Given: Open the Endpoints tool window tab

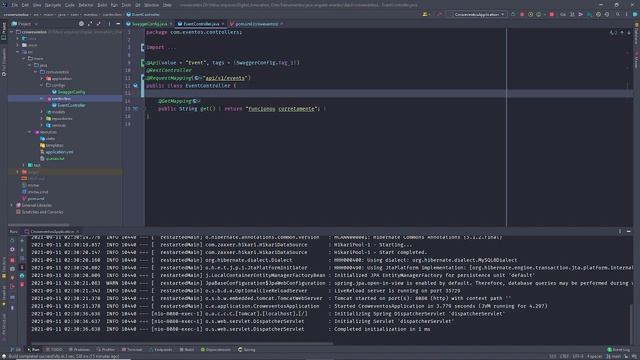Looking at the screenshot, I should coord(161,350).
